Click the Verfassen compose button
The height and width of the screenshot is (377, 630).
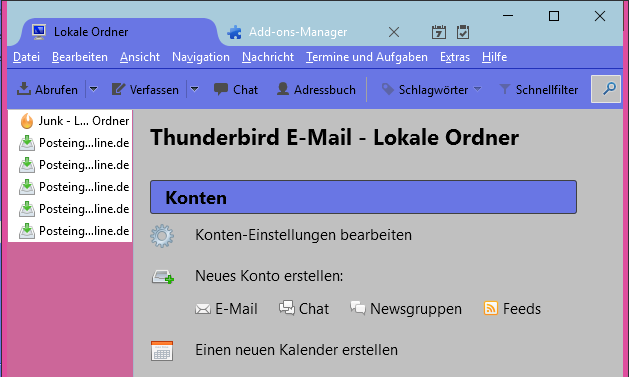(x=145, y=89)
